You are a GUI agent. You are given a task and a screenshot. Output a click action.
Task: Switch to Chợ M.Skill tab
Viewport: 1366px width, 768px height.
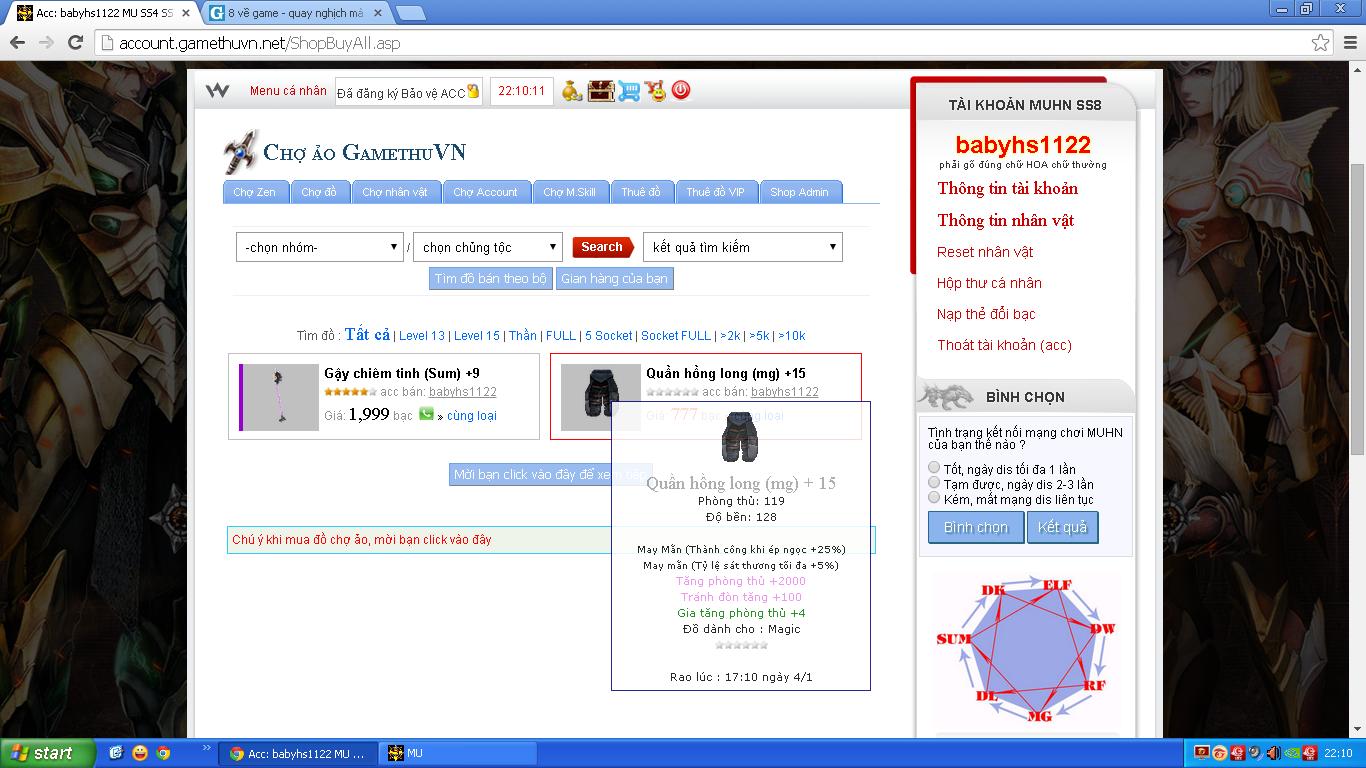(569, 192)
